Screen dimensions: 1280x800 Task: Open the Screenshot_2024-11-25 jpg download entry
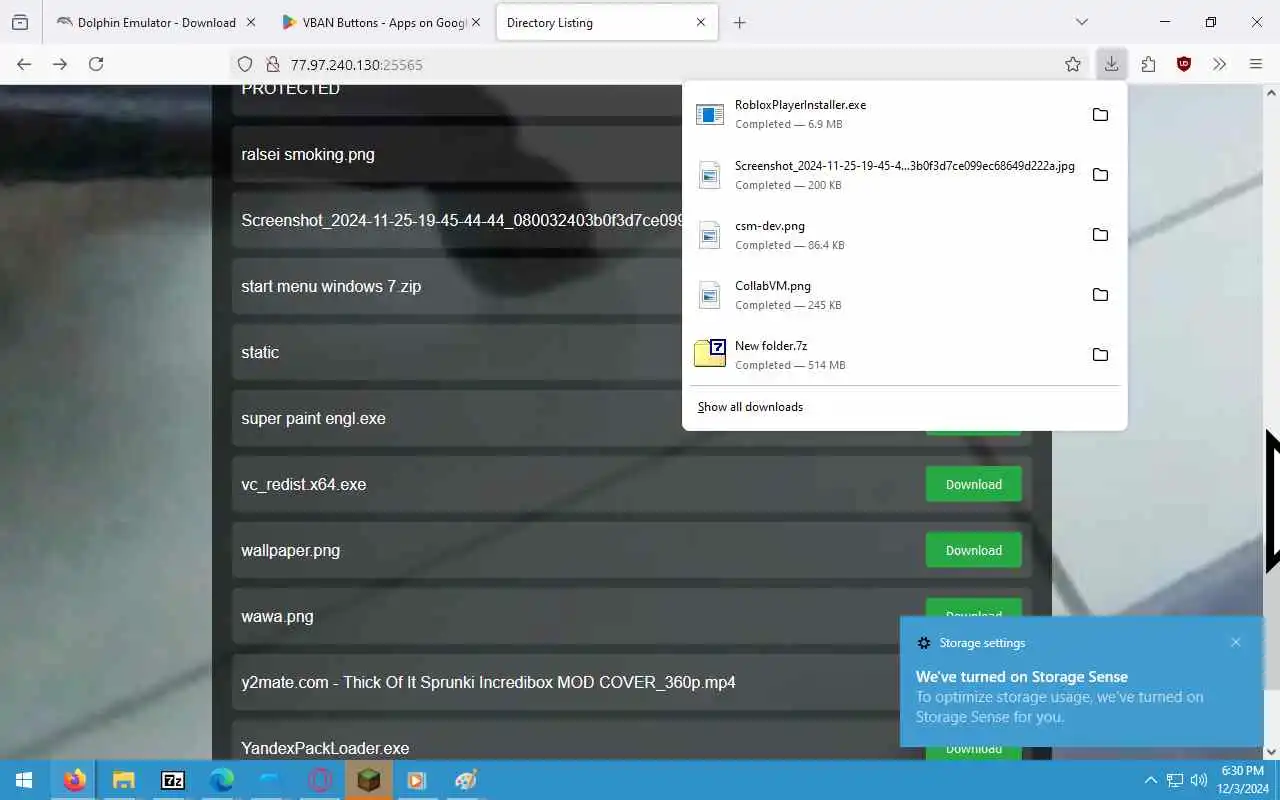(885, 174)
